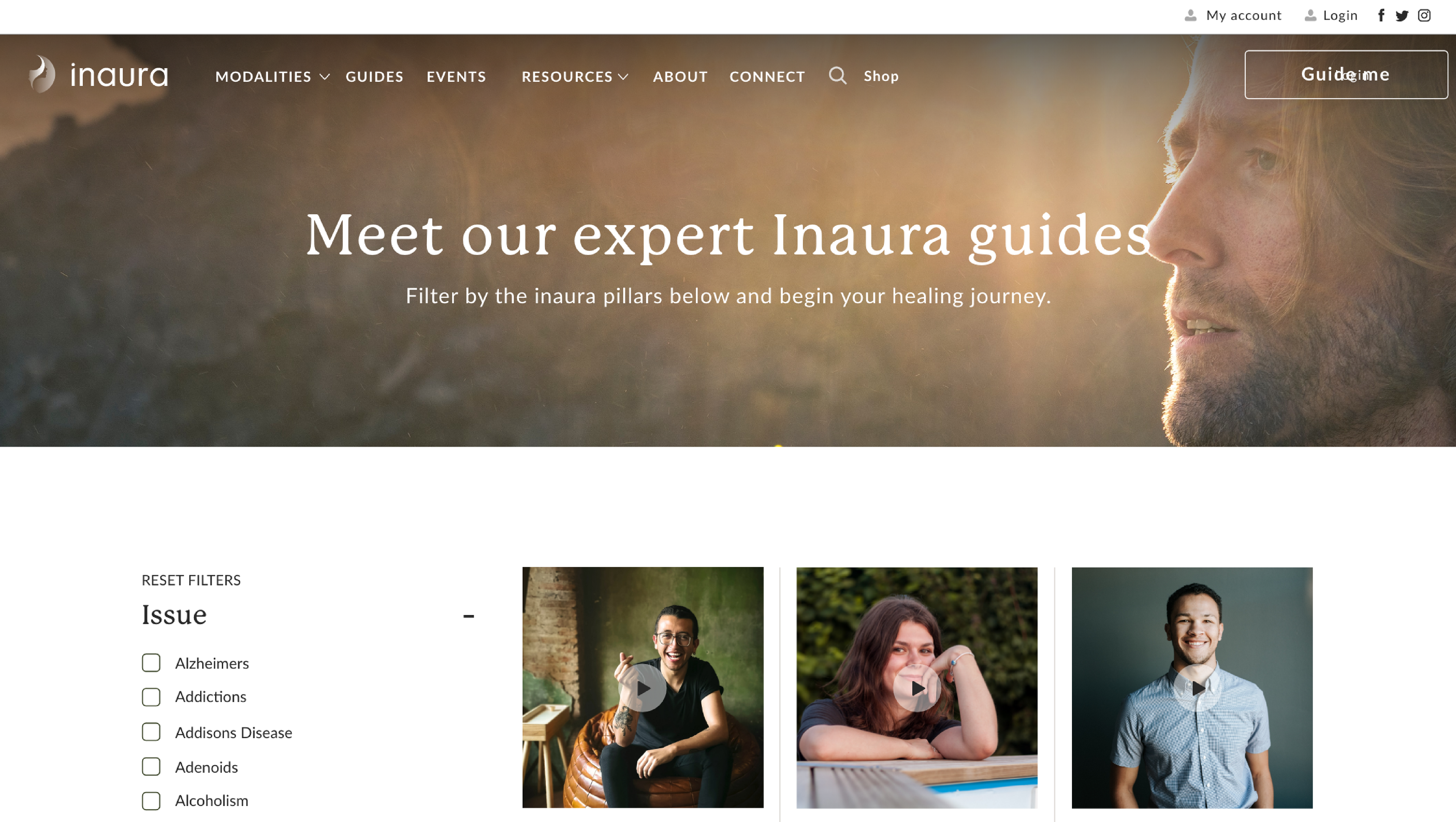The image size is (1456, 822).
Task: Click the Guide me button
Action: (x=1346, y=74)
